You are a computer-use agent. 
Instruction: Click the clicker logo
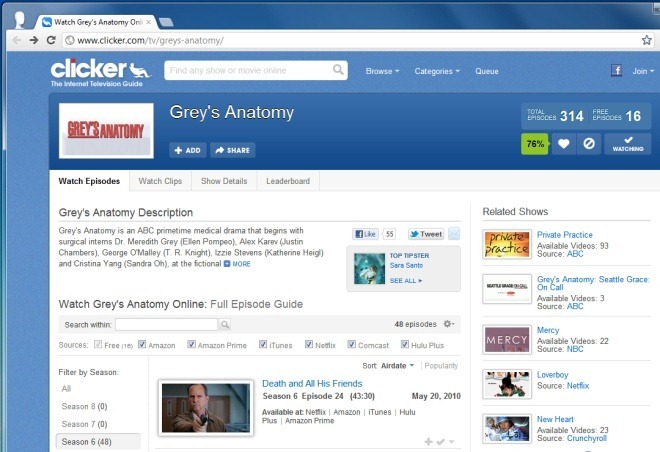click(x=101, y=72)
